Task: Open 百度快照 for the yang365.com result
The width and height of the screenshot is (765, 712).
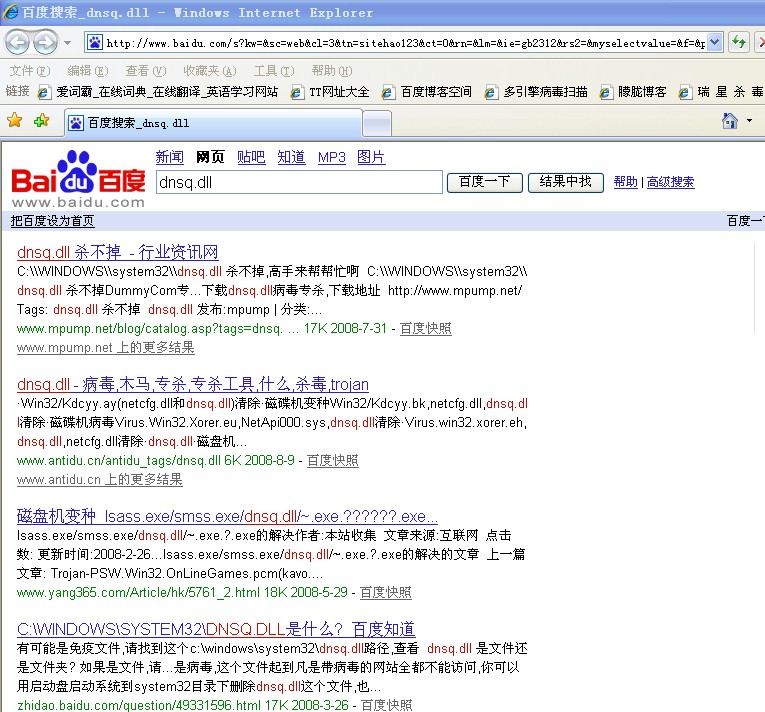Action: tap(385, 592)
